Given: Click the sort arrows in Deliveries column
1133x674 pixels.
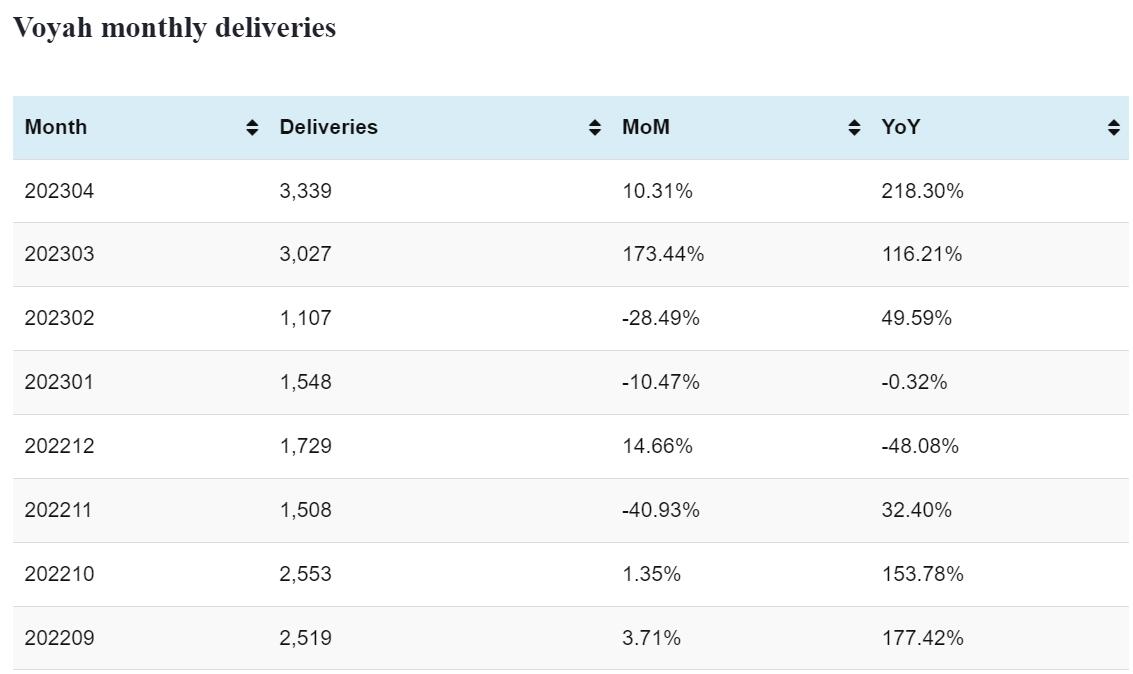Looking at the screenshot, I should pos(595,127).
